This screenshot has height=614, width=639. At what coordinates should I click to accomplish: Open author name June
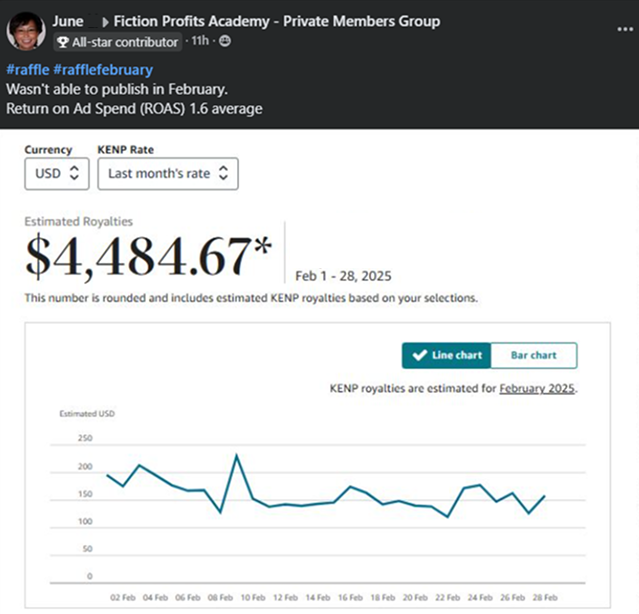coord(68,21)
